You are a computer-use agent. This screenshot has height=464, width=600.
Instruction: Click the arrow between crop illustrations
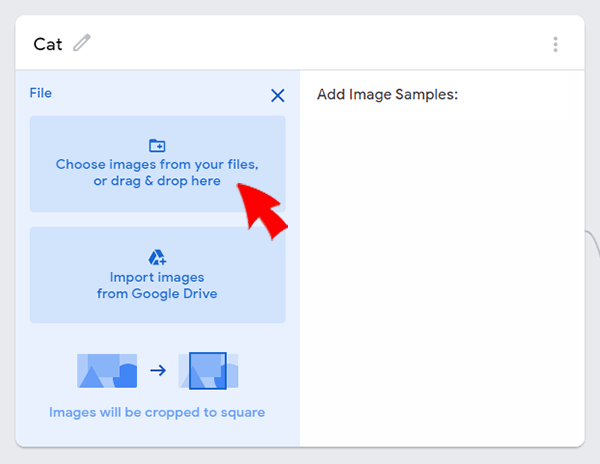(x=158, y=370)
